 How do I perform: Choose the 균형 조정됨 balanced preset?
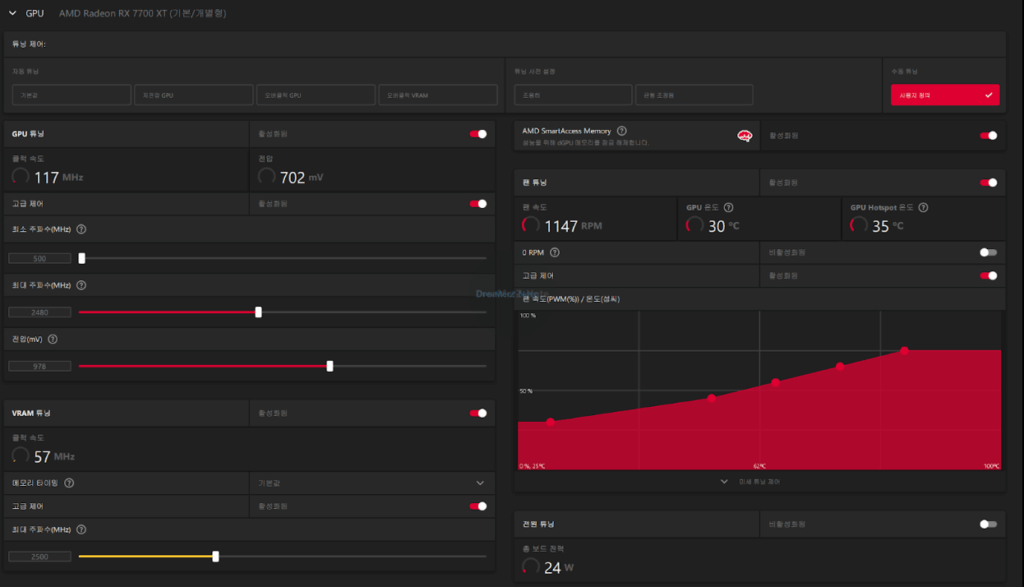click(x=694, y=95)
